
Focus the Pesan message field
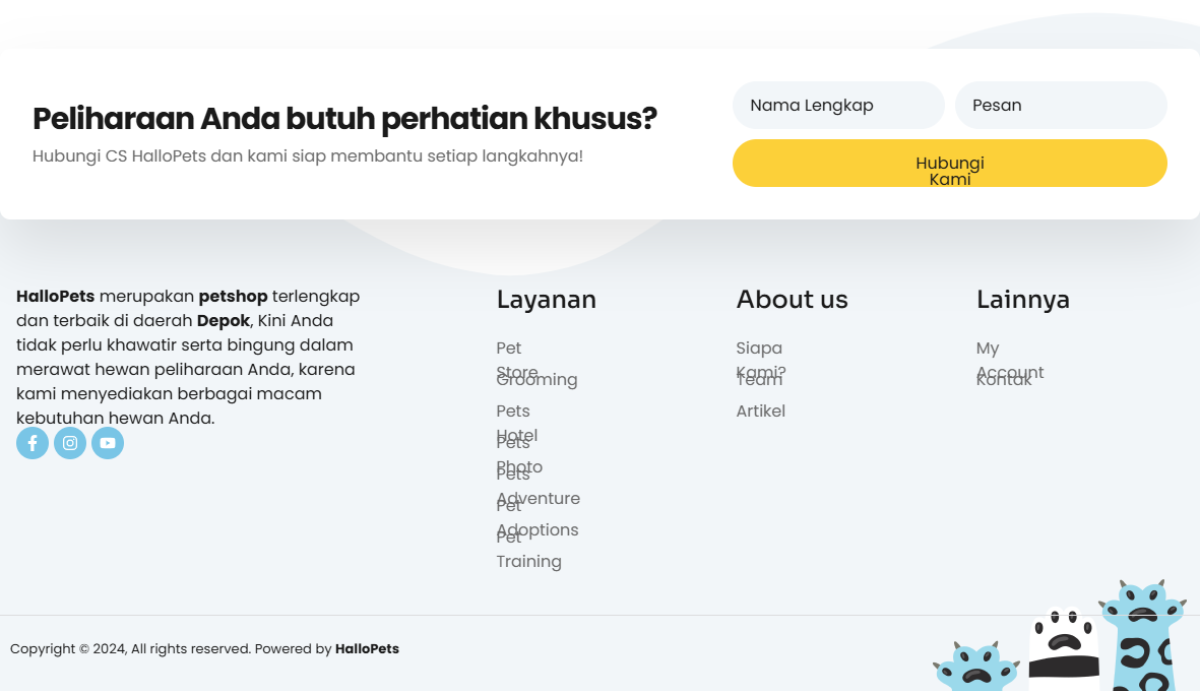[1061, 105]
